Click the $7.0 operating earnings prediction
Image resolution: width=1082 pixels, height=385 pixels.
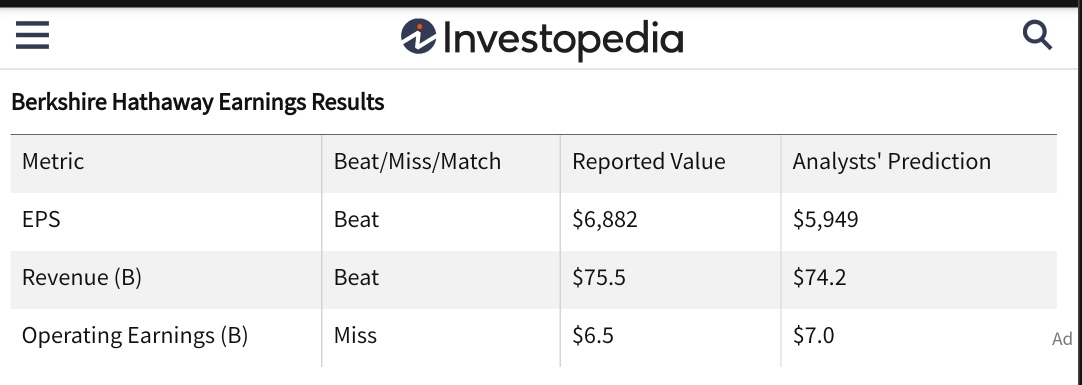[814, 335]
